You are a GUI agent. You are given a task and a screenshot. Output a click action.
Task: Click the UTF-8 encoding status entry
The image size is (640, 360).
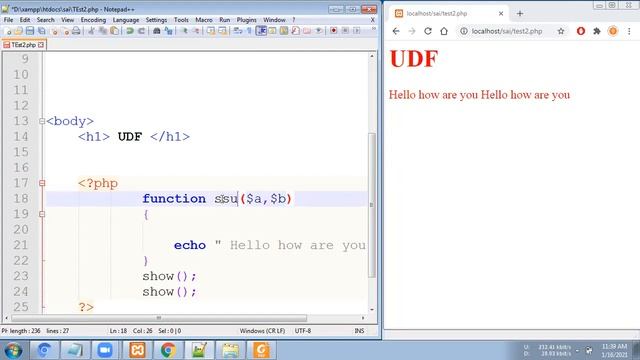303,331
